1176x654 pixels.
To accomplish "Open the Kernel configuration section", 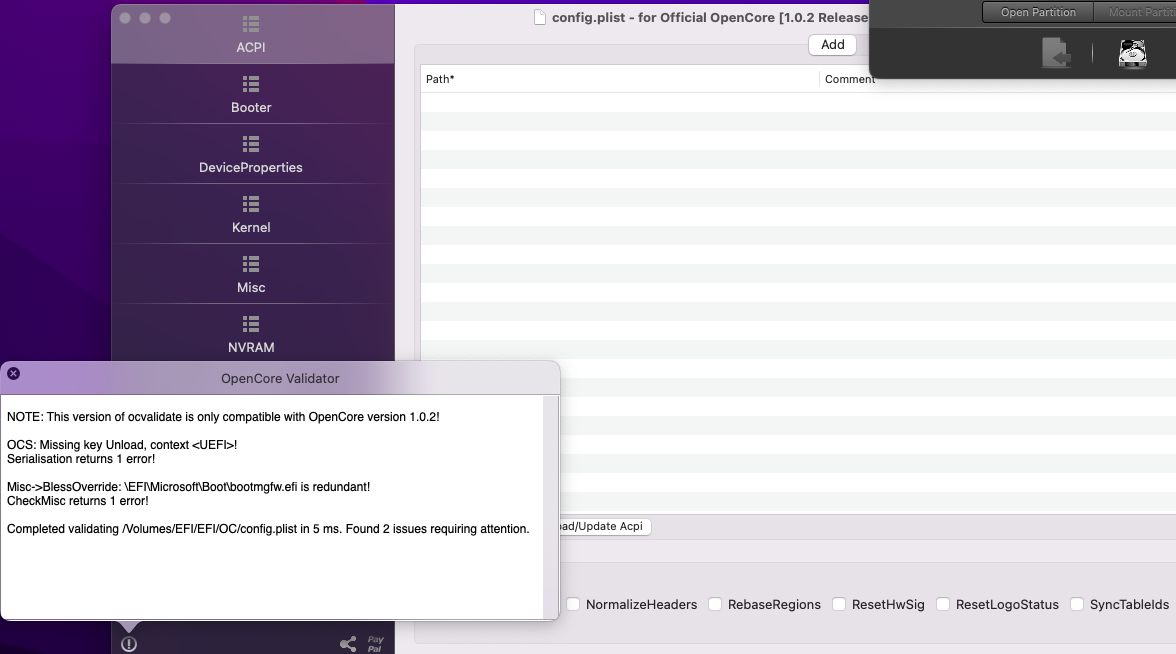I will pos(251,215).
